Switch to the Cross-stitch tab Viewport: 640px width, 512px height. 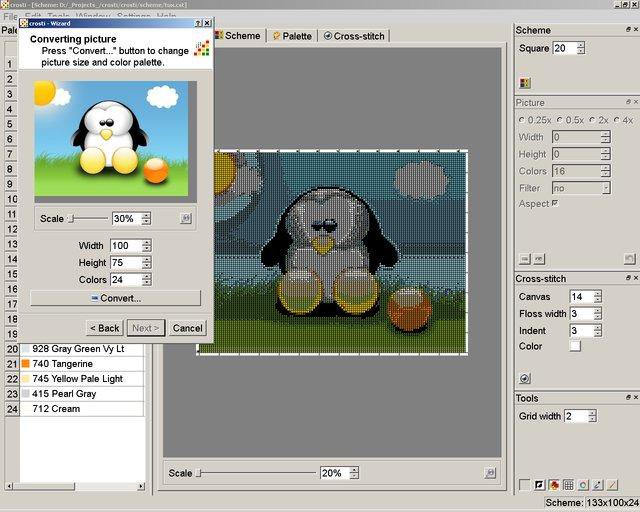pos(354,36)
